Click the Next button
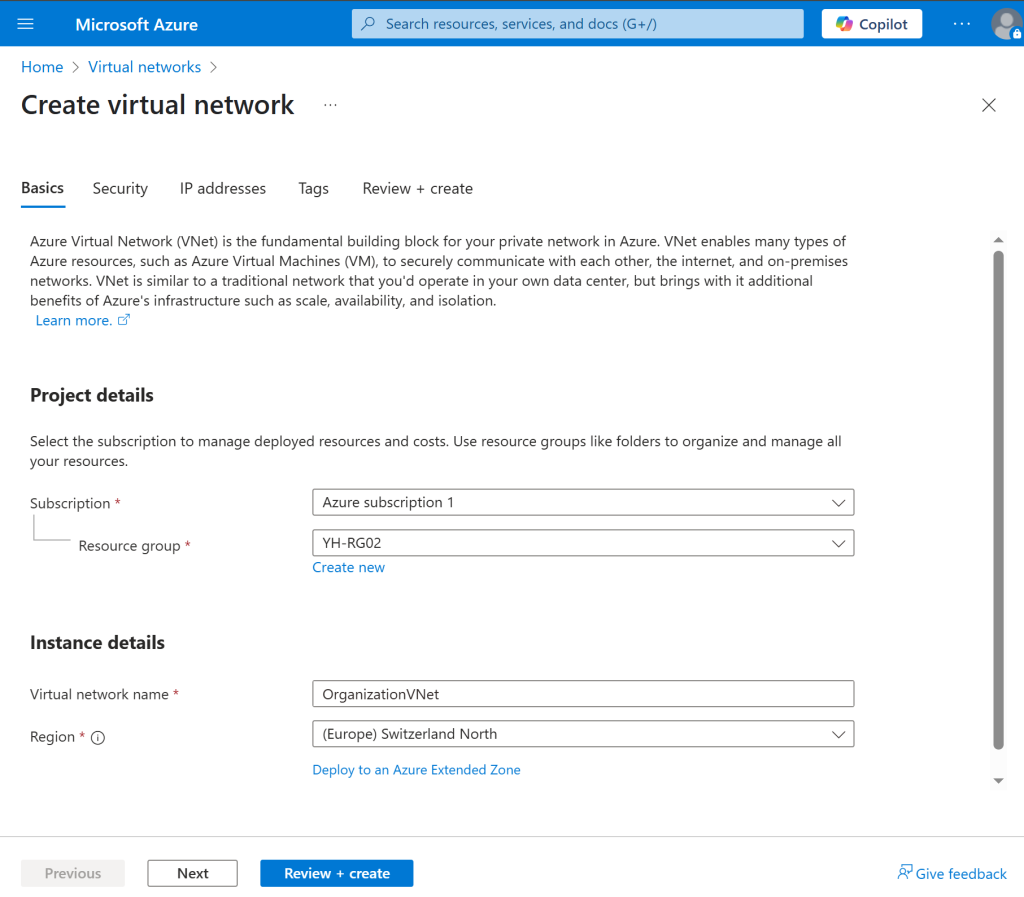The image size is (1024, 897). pos(193,873)
